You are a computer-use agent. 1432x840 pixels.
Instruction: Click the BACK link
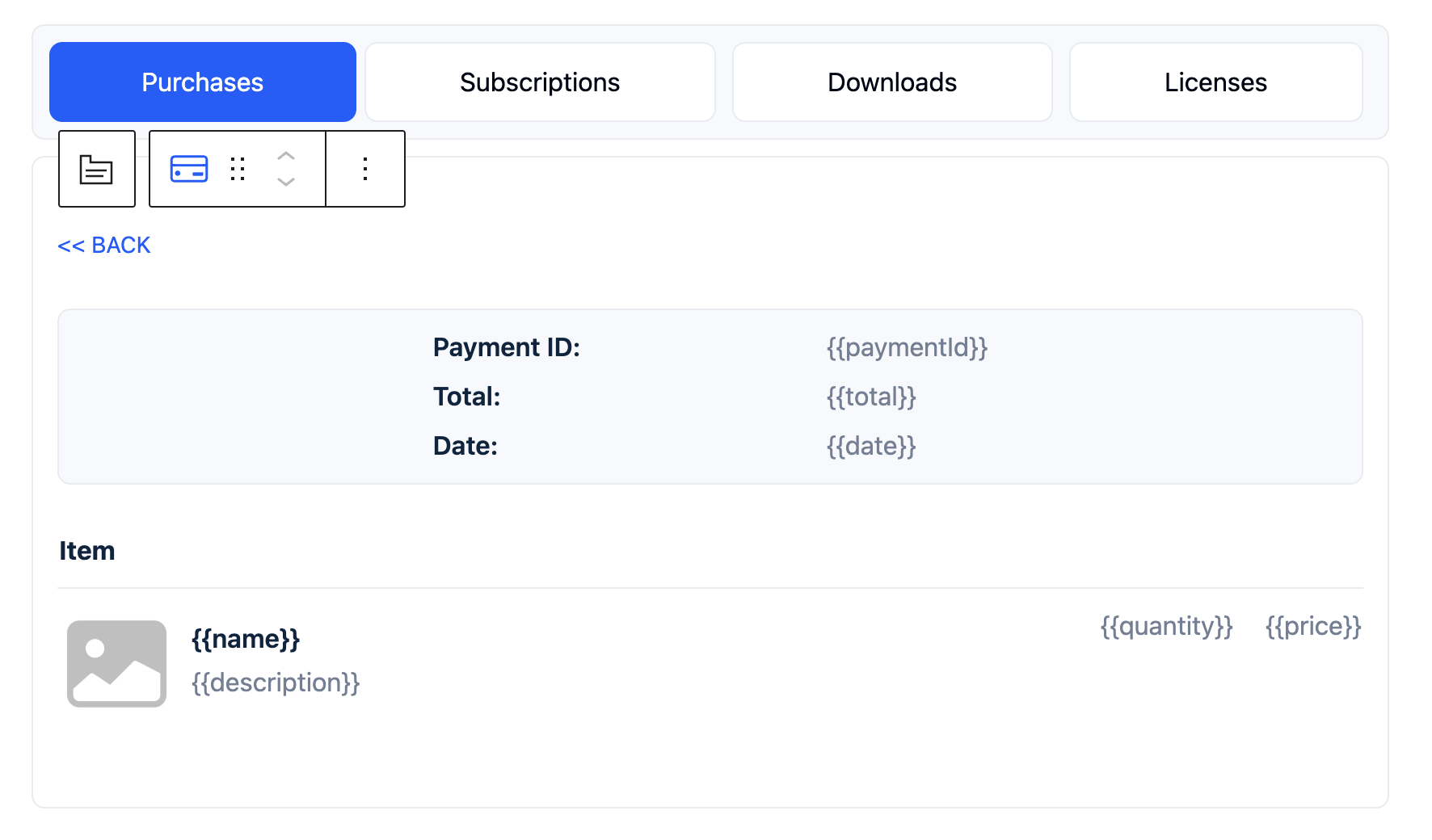[103, 245]
